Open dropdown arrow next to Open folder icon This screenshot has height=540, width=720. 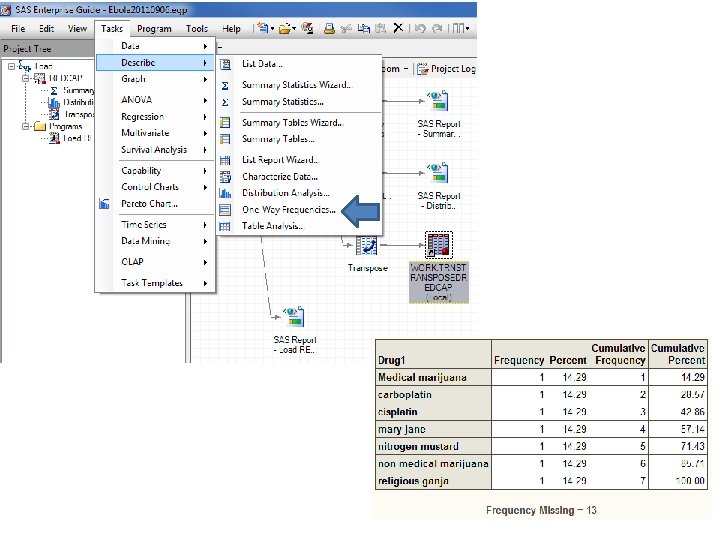tap(294, 28)
